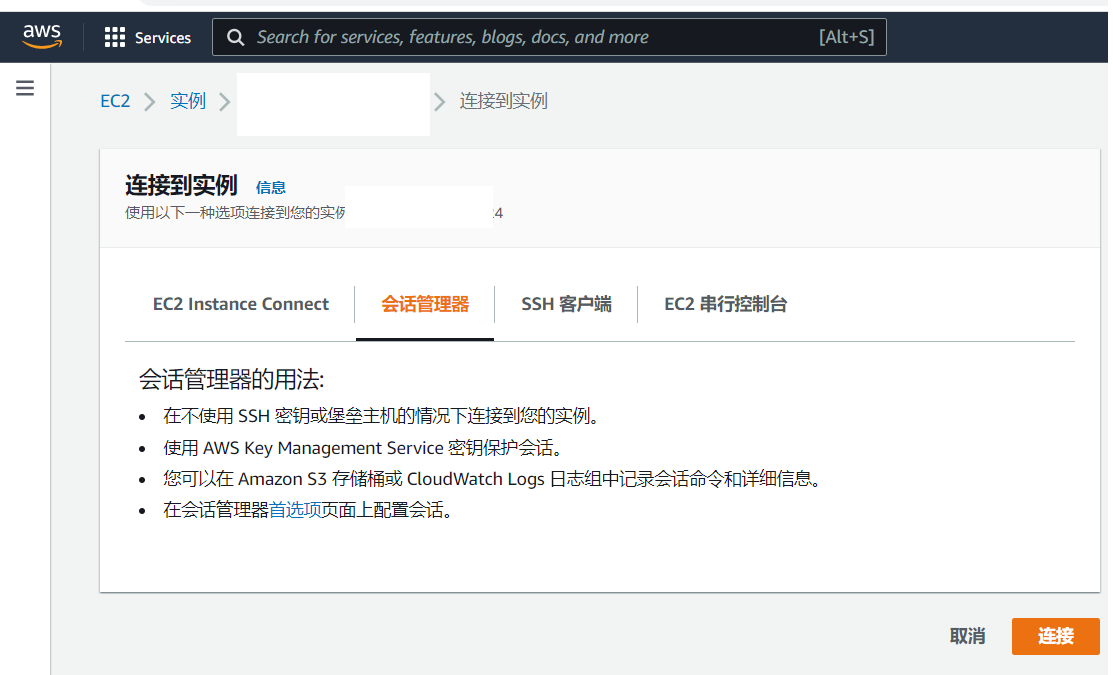Open the 首选项 preferences link

pos(295,510)
